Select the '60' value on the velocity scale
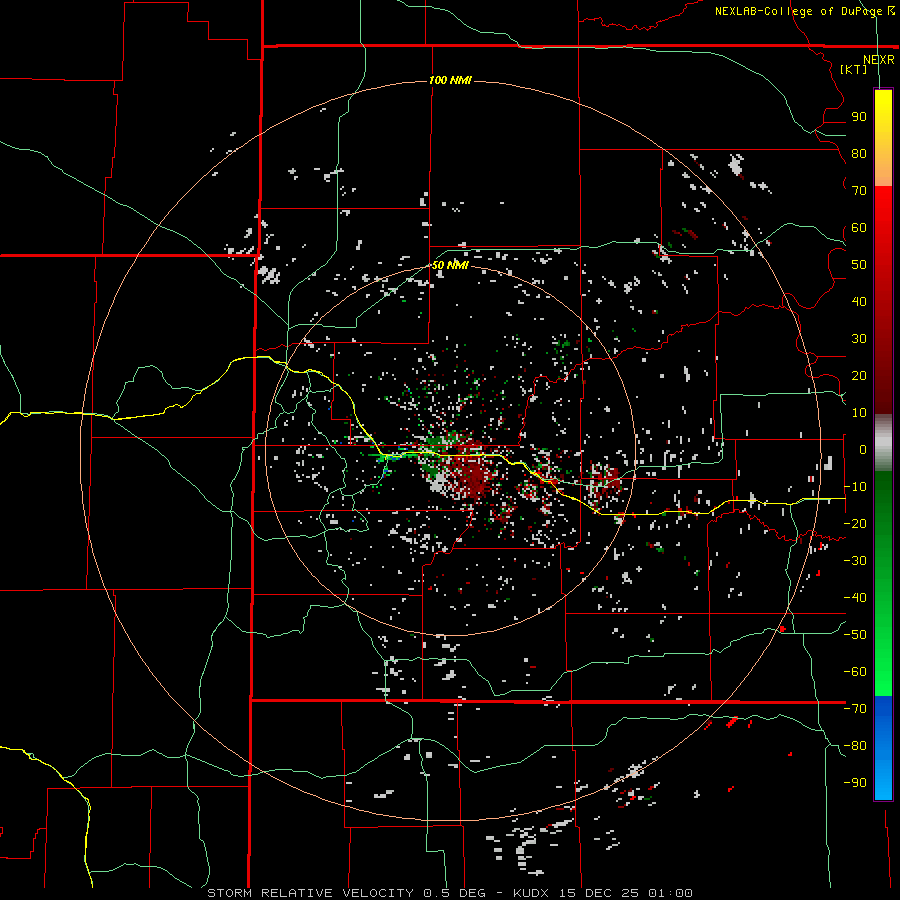 (859, 228)
